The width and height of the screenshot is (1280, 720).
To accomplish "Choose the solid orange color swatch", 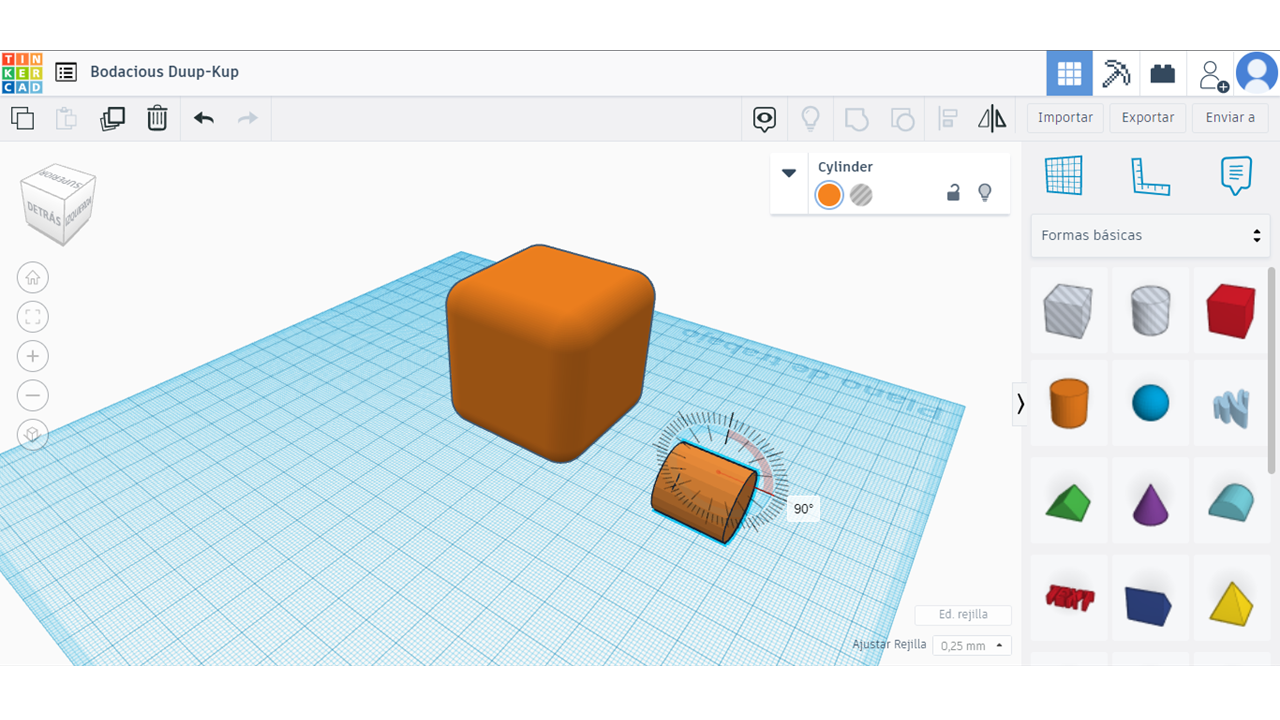I will pyautogui.click(x=829, y=194).
